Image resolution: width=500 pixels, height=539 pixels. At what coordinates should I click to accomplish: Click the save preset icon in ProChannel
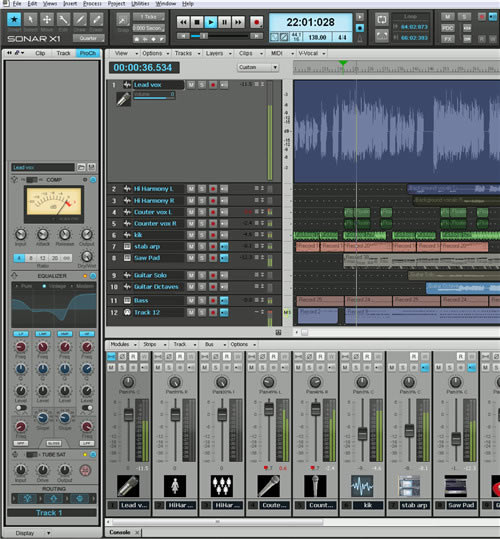[91, 167]
